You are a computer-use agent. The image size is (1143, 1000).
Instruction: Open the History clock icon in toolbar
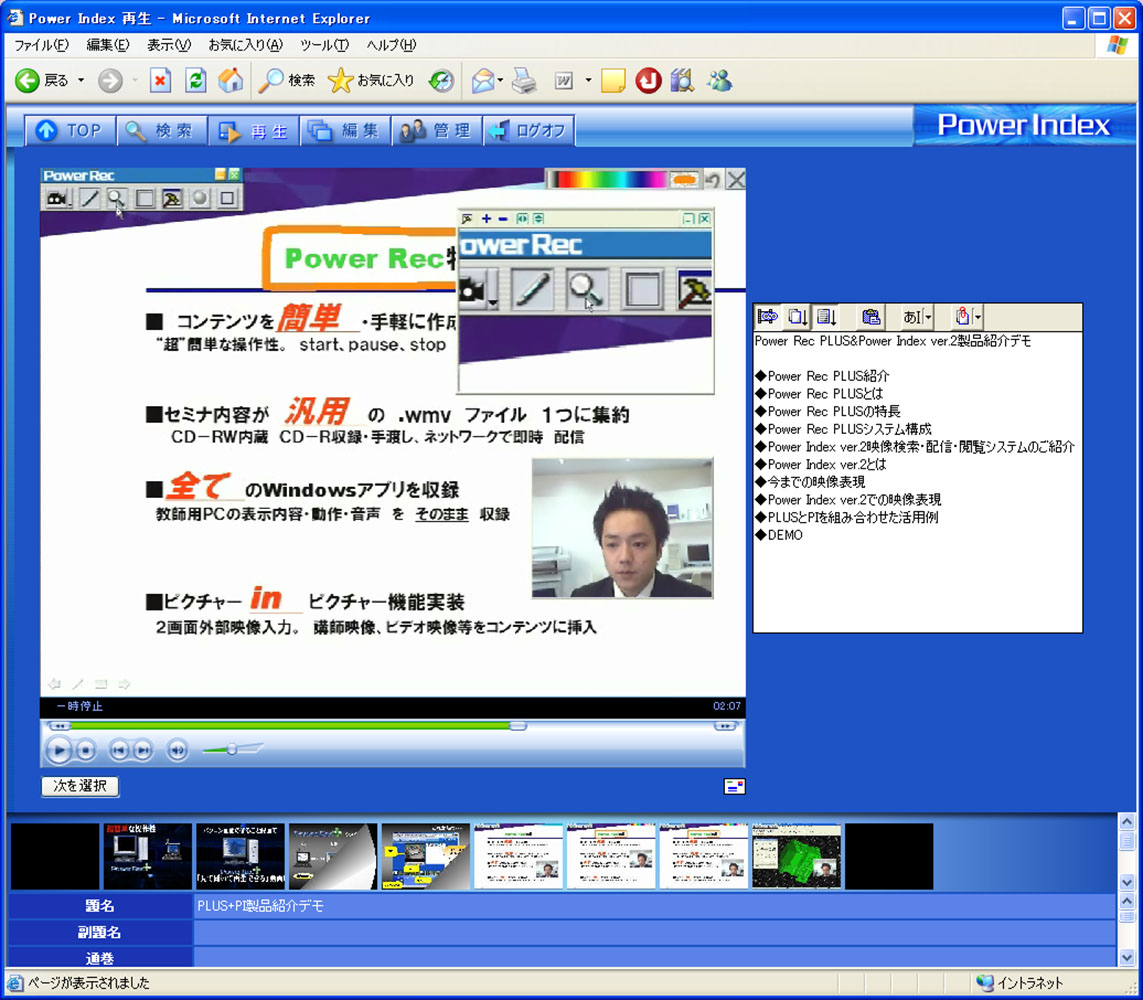[x=441, y=80]
